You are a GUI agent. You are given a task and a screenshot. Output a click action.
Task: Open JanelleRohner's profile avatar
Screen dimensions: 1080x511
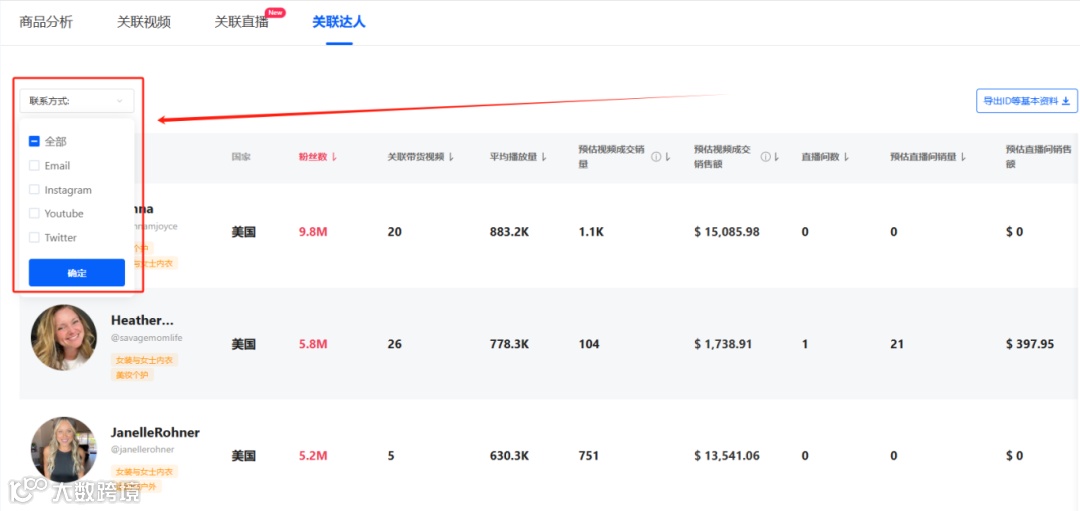[x=64, y=449]
